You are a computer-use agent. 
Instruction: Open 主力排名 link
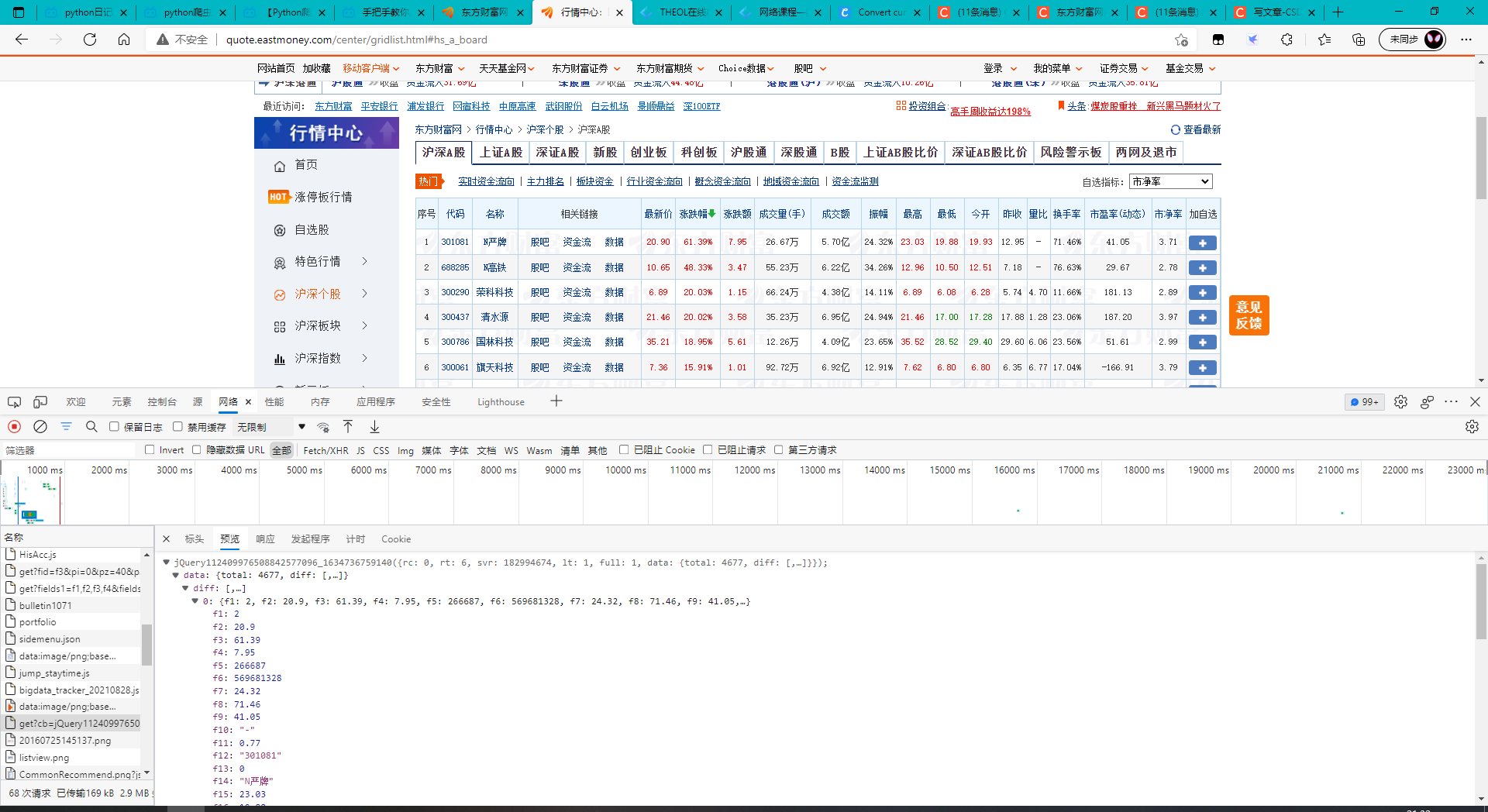coord(546,181)
